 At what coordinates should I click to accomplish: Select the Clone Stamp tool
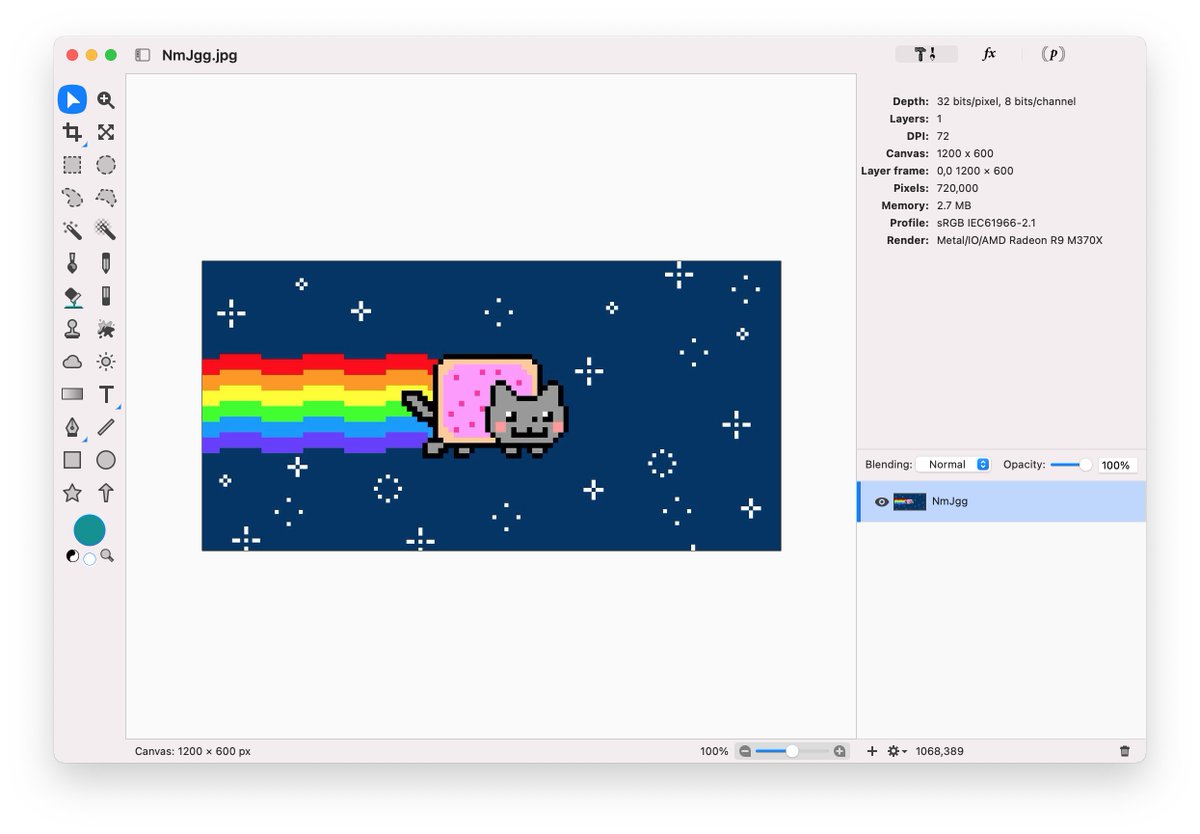[x=72, y=328]
